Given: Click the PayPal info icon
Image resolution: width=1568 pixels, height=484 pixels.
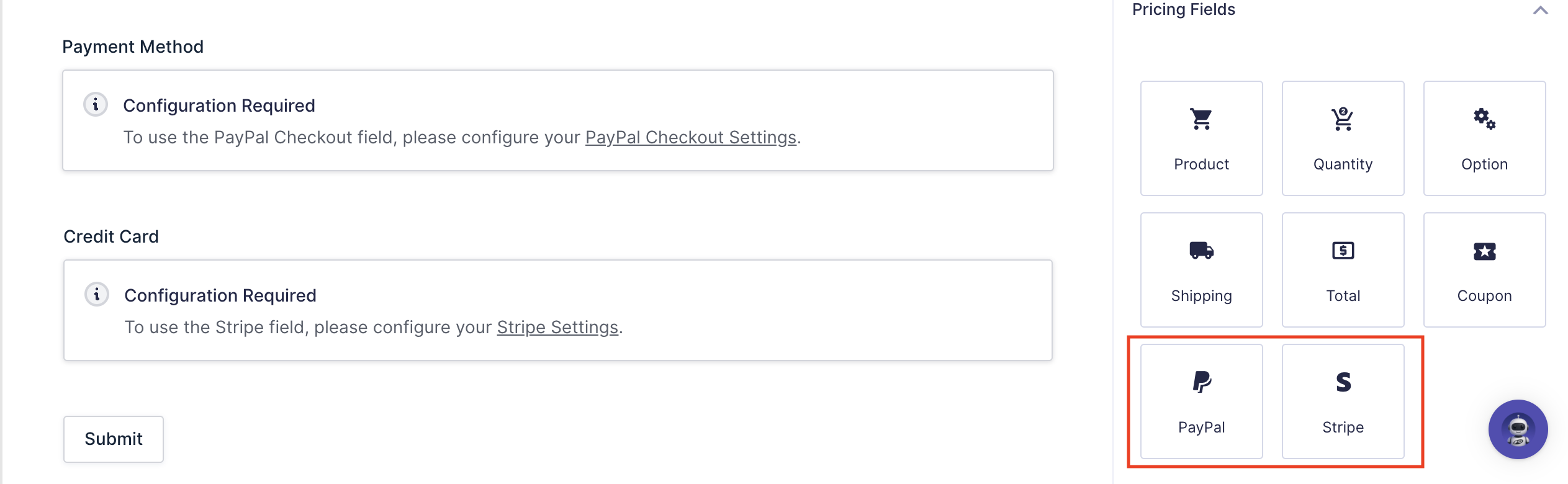Looking at the screenshot, I should pyautogui.click(x=96, y=105).
